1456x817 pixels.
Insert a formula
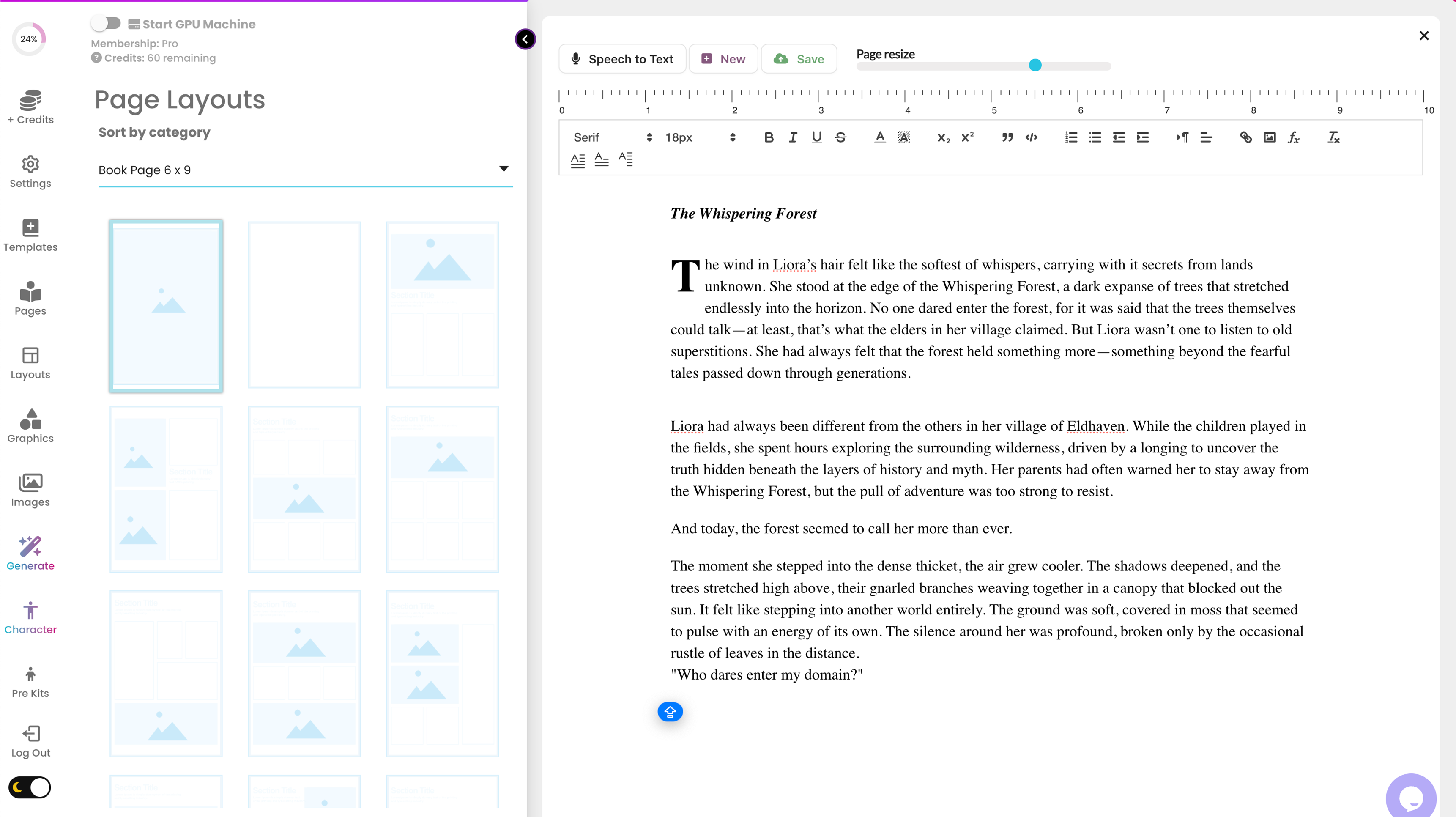tap(1294, 137)
